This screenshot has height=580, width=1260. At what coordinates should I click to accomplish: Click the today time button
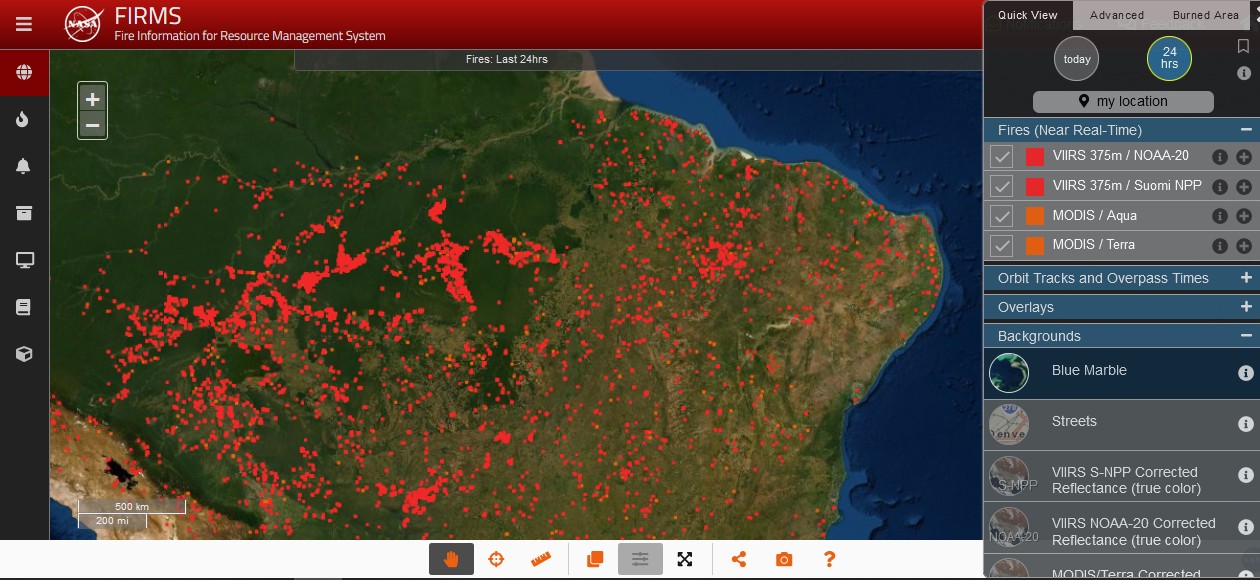pyautogui.click(x=1077, y=59)
